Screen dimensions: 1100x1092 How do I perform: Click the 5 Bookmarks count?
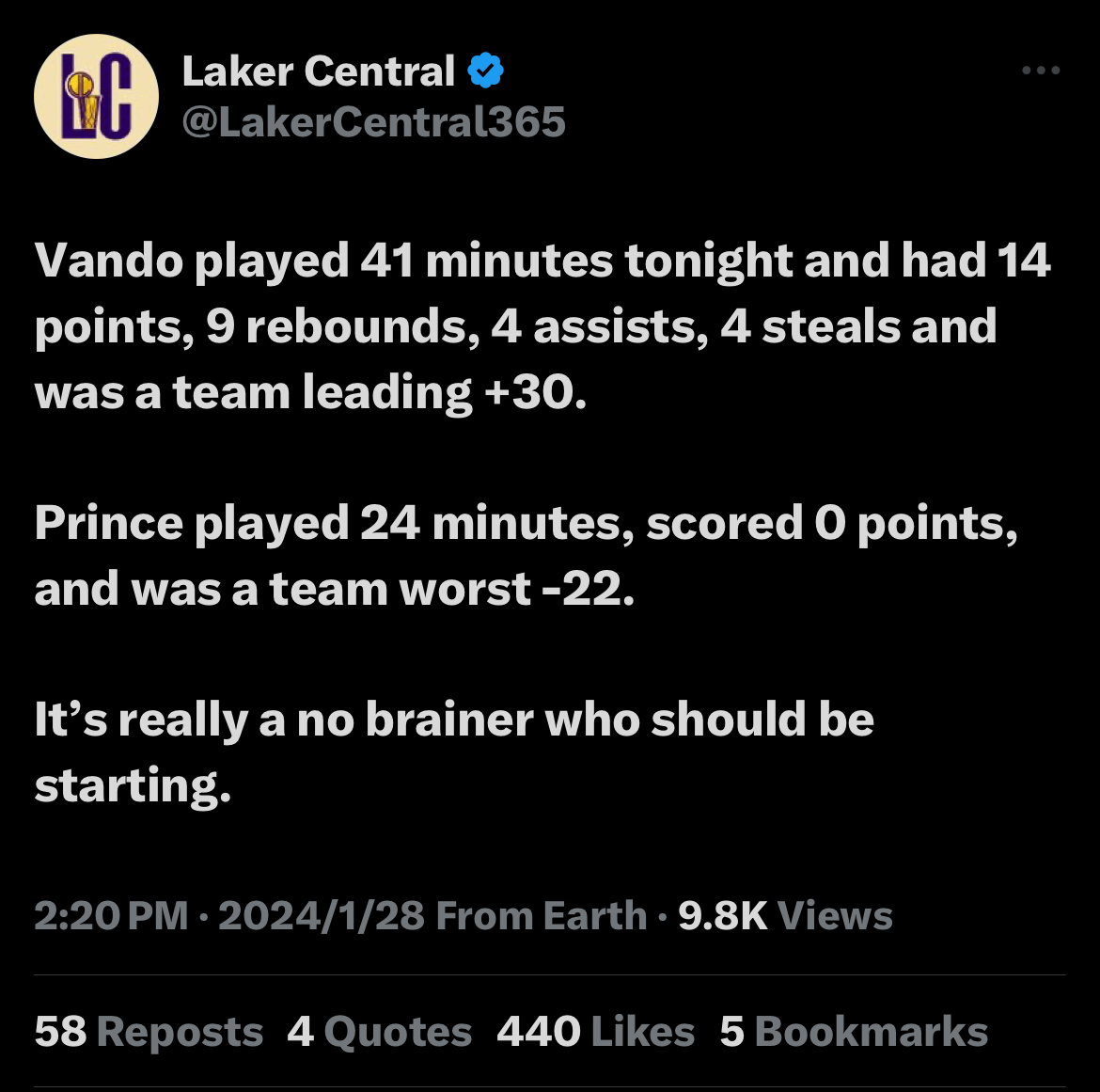[x=854, y=1032]
